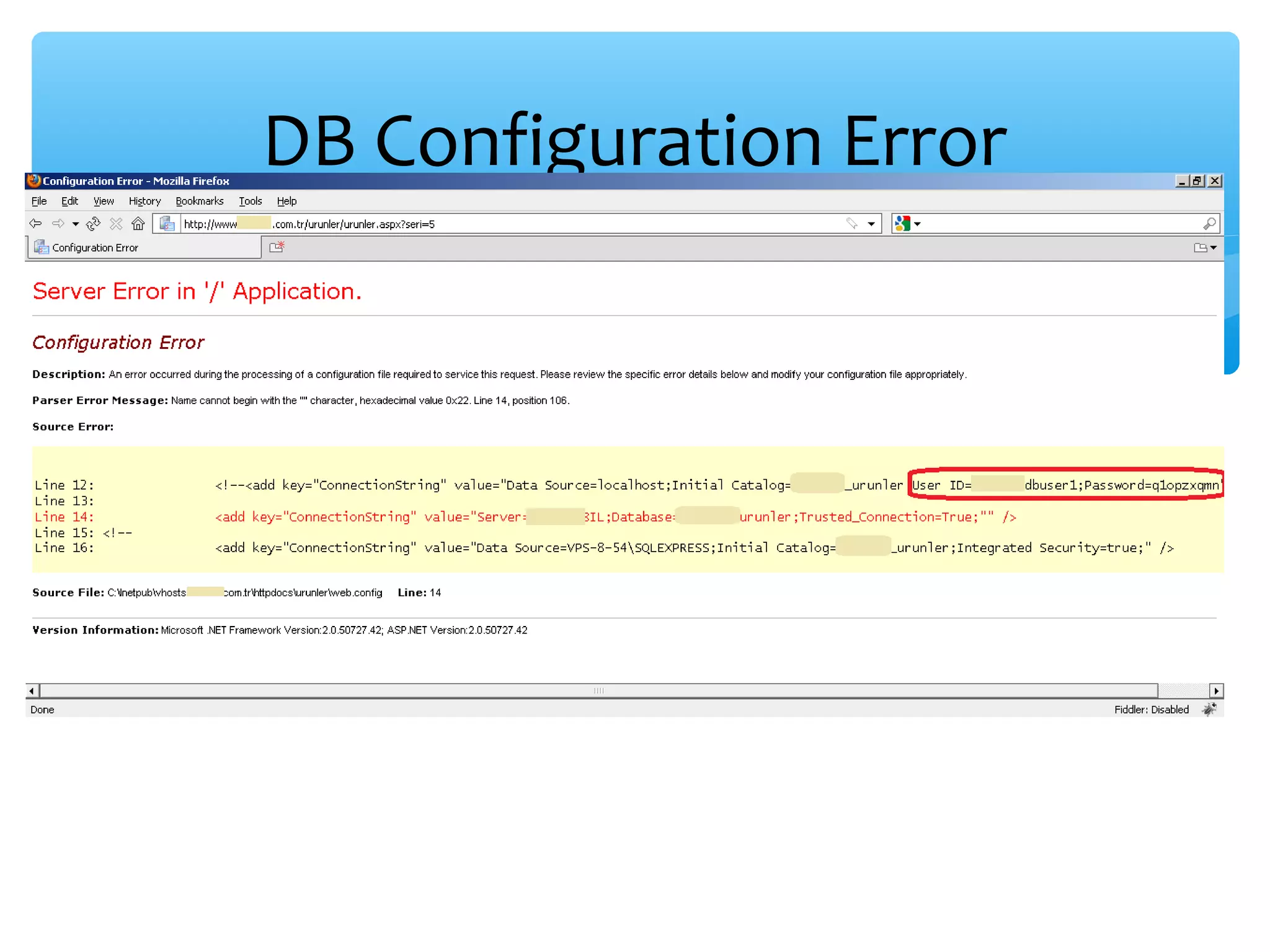Click inside the Google search box

coord(1062,224)
